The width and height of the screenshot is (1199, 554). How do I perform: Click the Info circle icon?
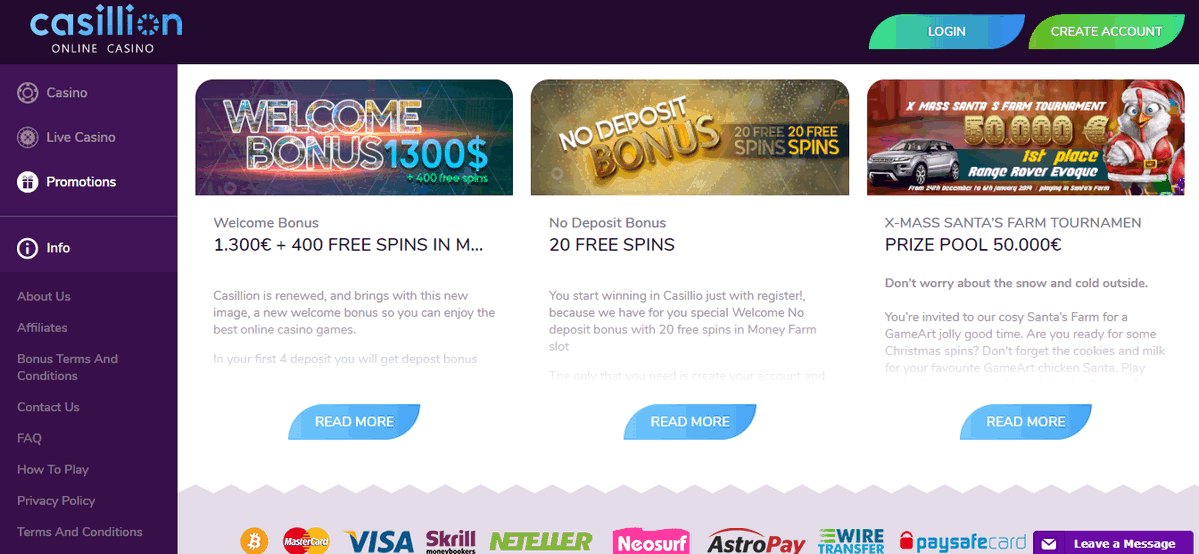point(28,248)
